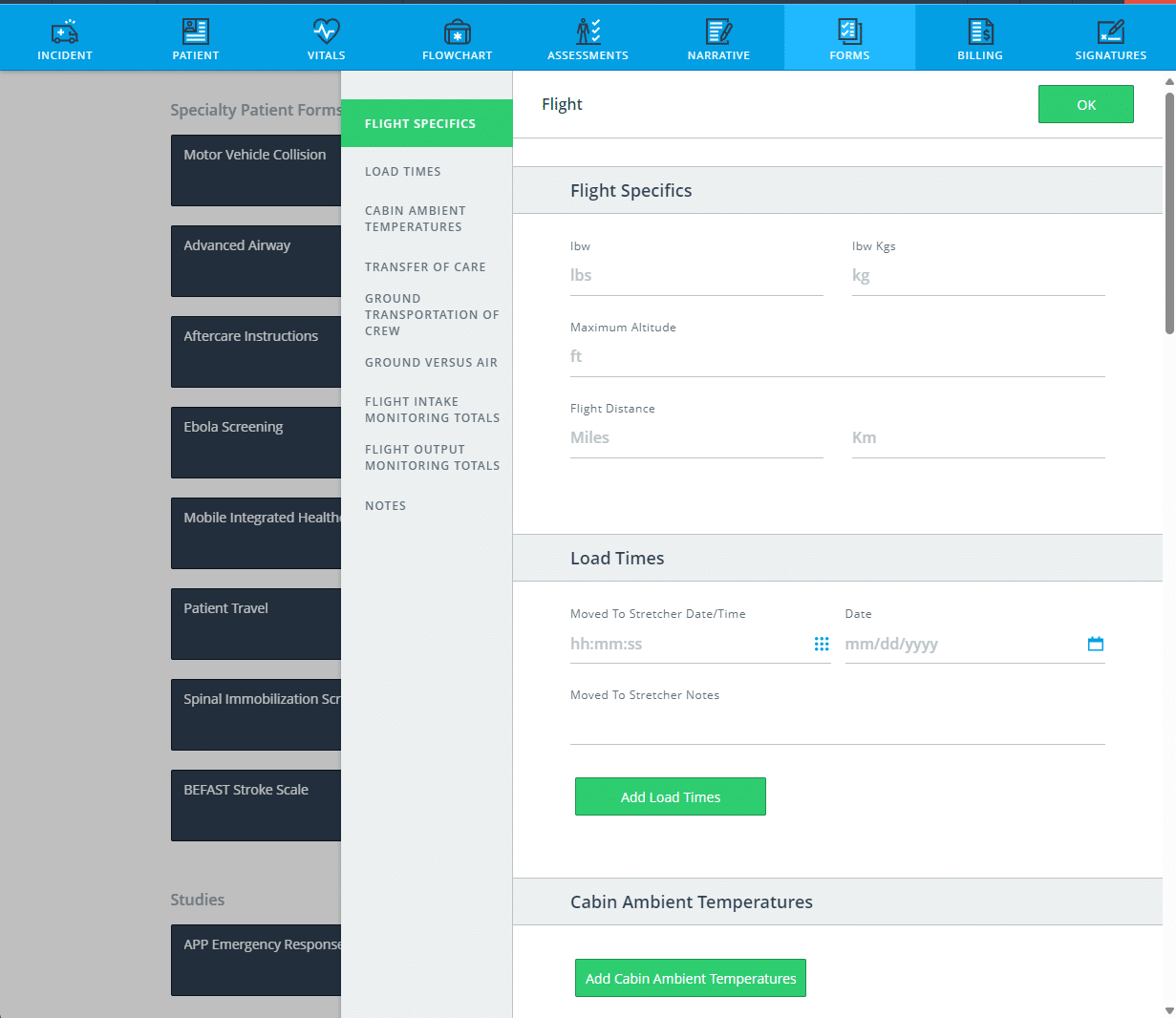
Task: Open the Signatures icon tab
Action: pyautogui.click(x=1110, y=32)
